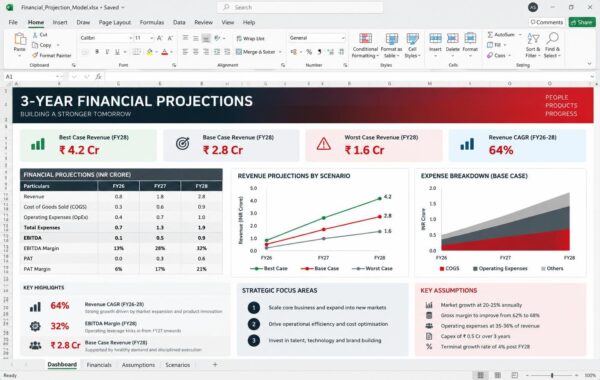Switch to the Insert ribbon tab
Screen dimensions: 600x380
tap(60, 23)
